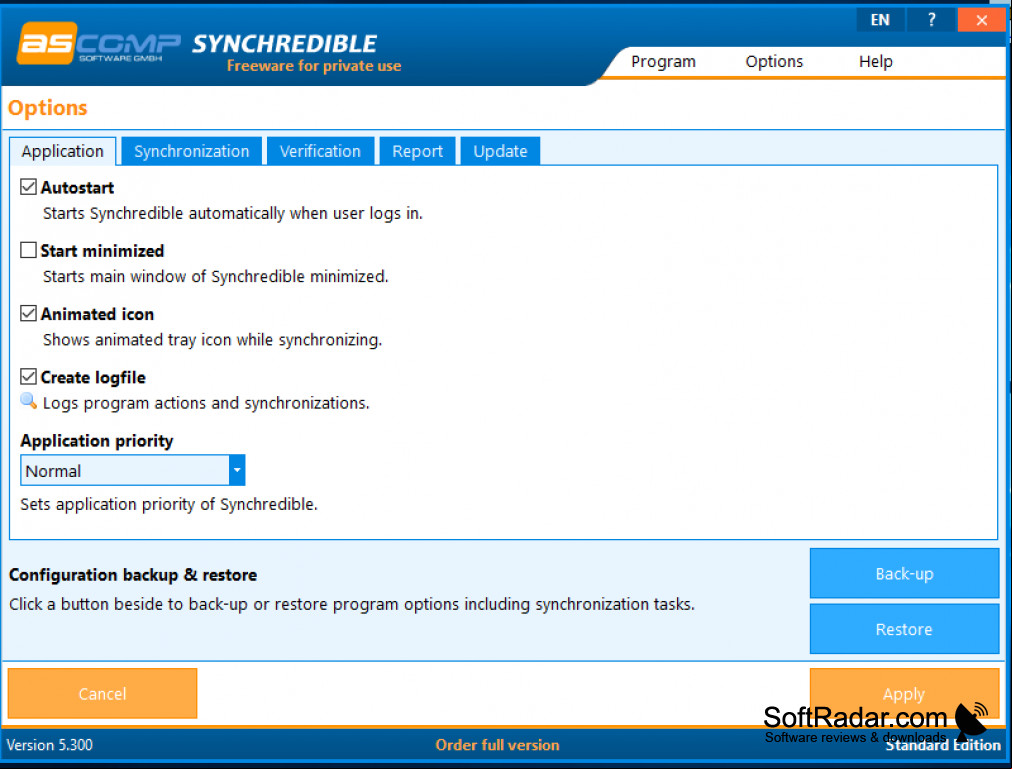This screenshot has width=1012, height=769.
Task: Switch to the Verification tab
Action: [x=320, y=151]
